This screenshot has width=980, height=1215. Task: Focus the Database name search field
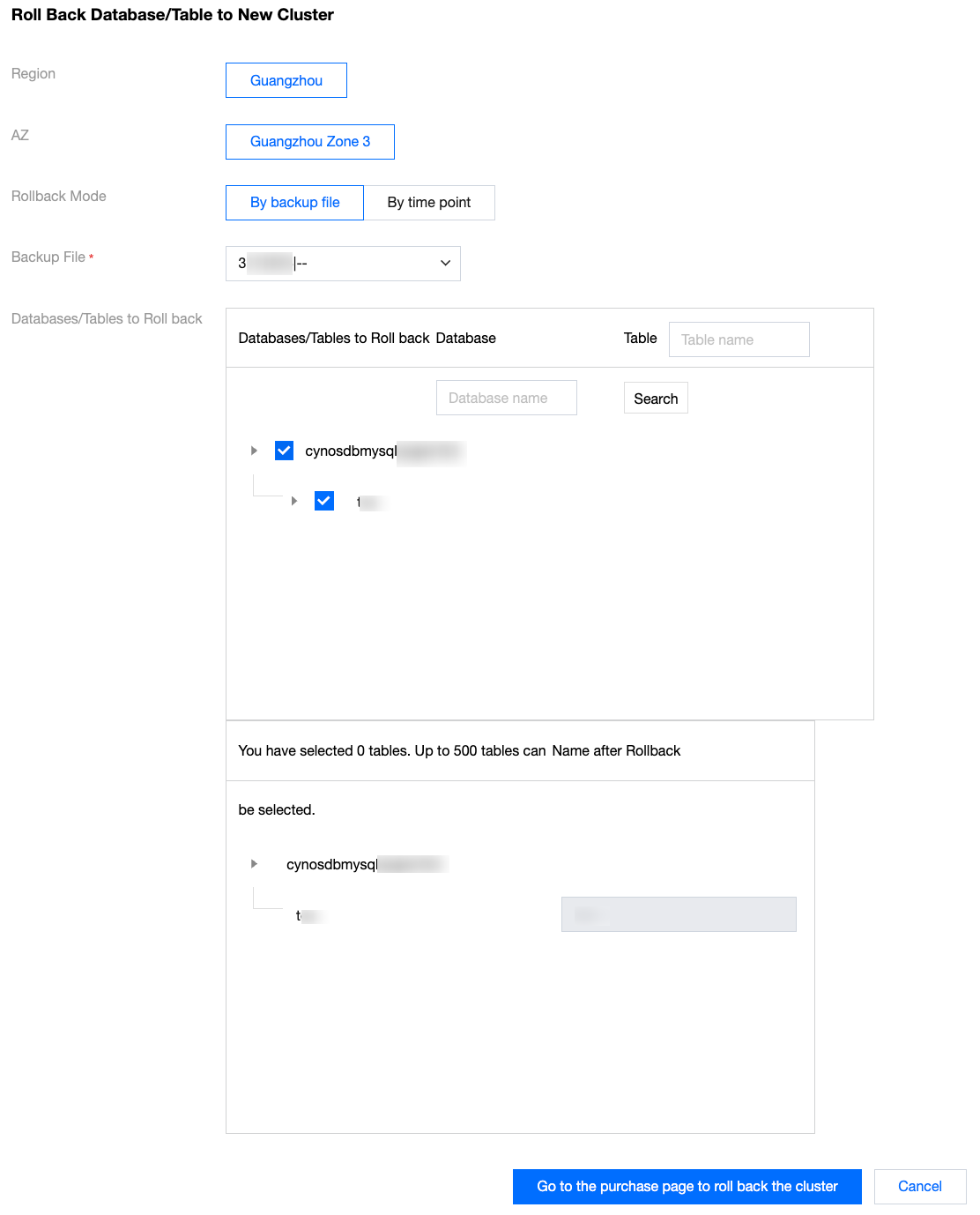point(506,398)
